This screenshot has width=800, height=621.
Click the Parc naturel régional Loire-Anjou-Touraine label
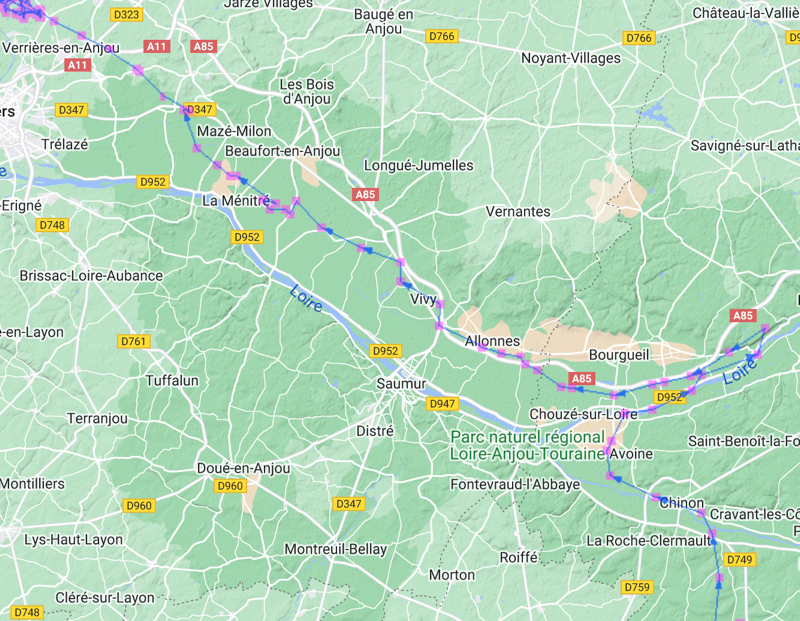[528, 445]
